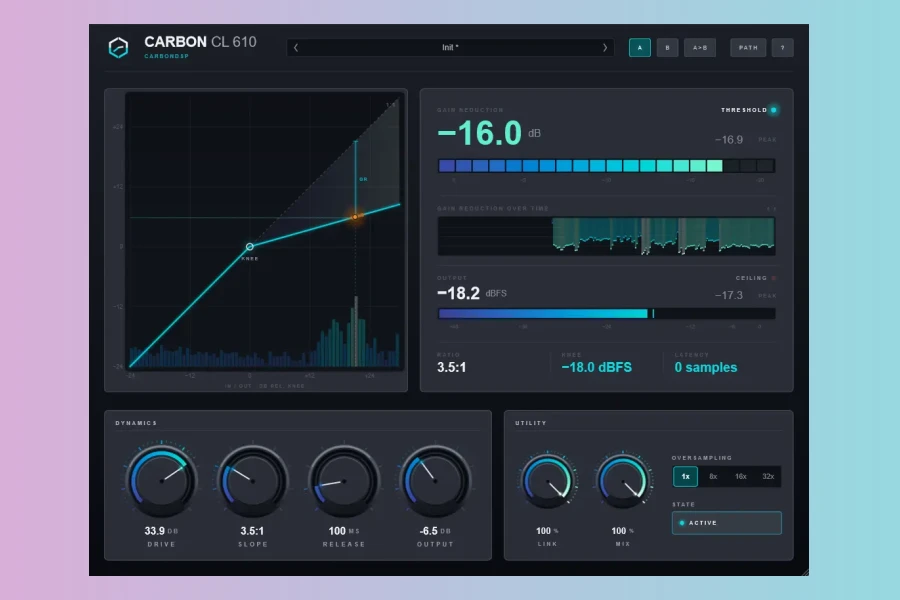Select the A comparison slot
This screenshot has width=900, height=600.
[x=639, y=48]
